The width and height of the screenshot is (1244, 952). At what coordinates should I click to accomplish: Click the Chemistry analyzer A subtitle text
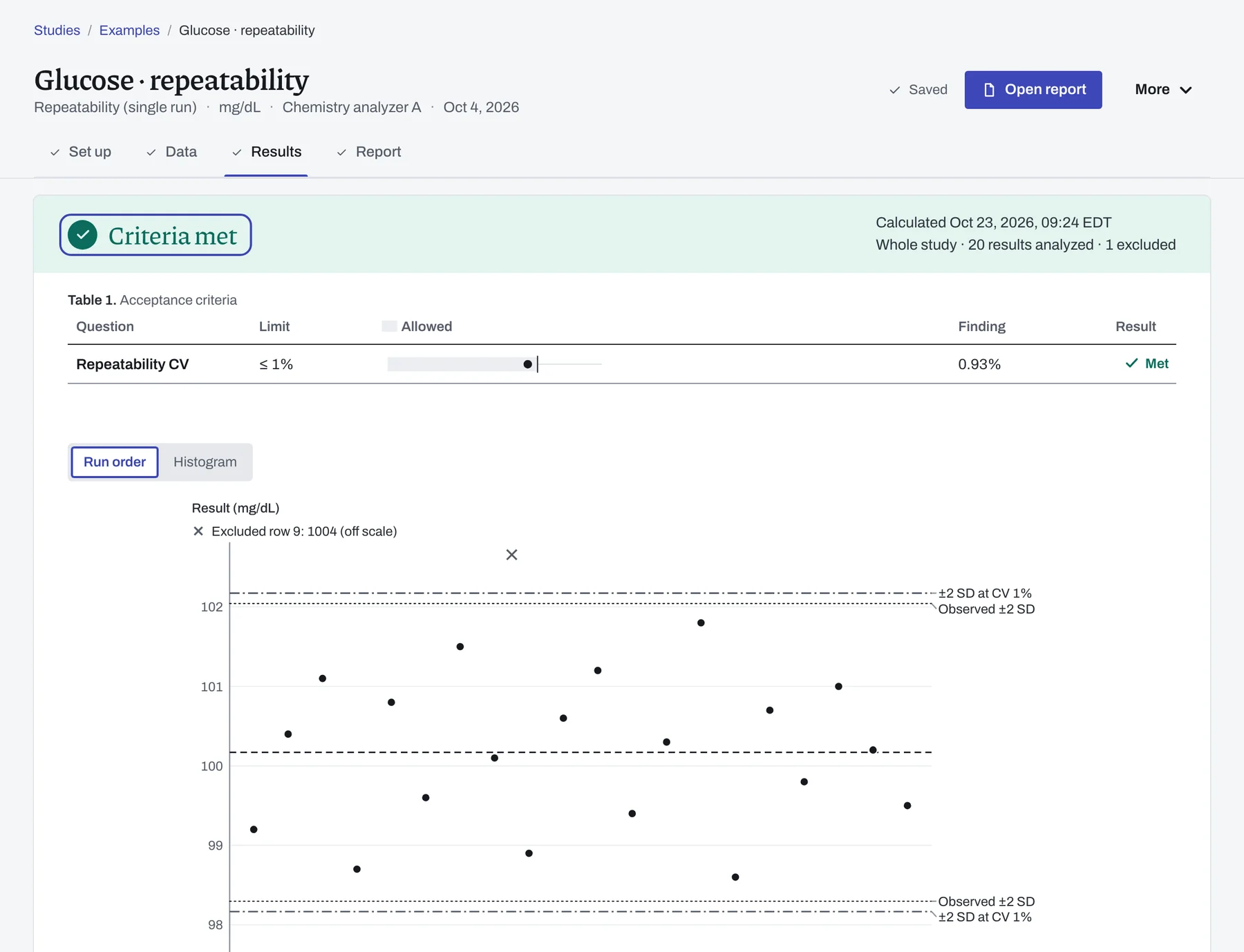[351, 107]
